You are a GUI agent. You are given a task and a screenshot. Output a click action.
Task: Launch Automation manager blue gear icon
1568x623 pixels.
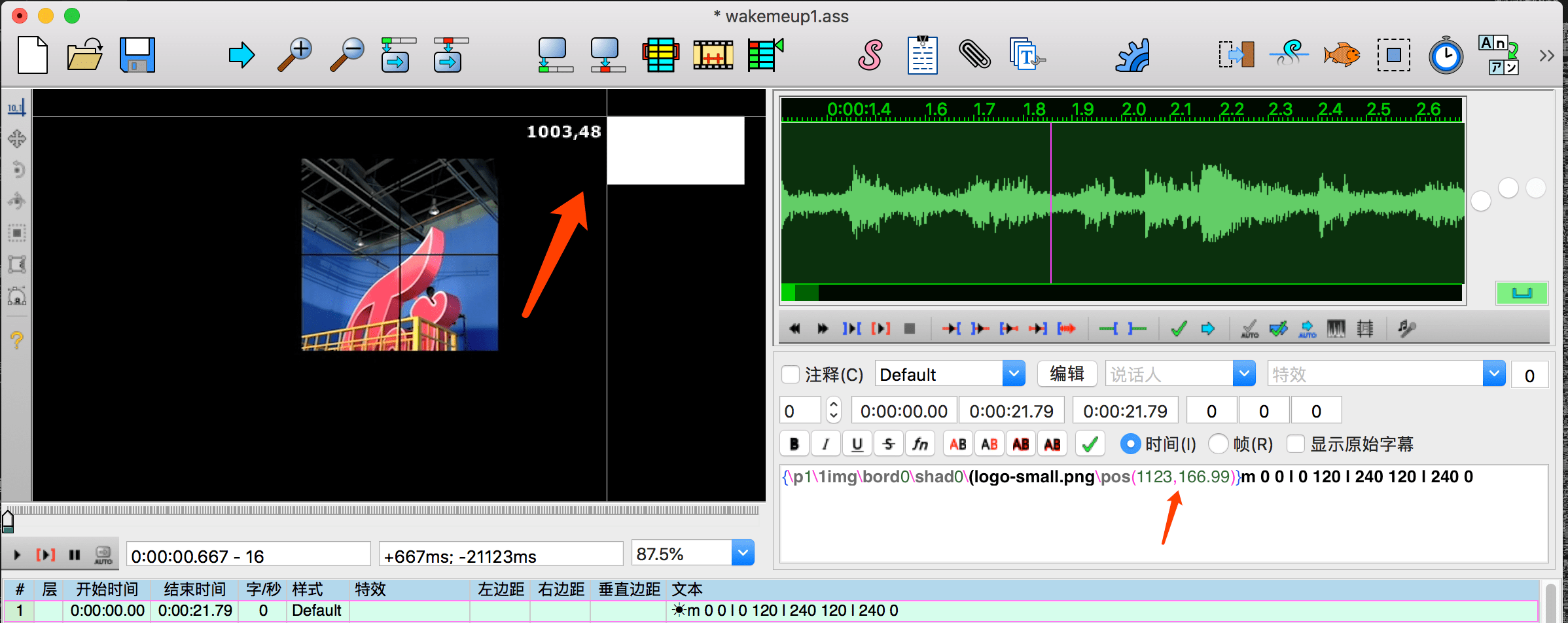pos(1132,55)
